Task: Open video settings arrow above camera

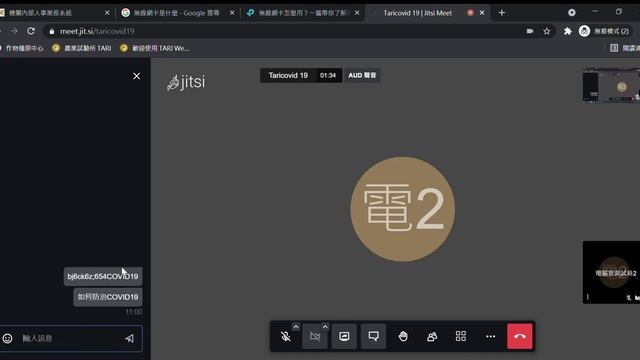Action: point(325,327)
